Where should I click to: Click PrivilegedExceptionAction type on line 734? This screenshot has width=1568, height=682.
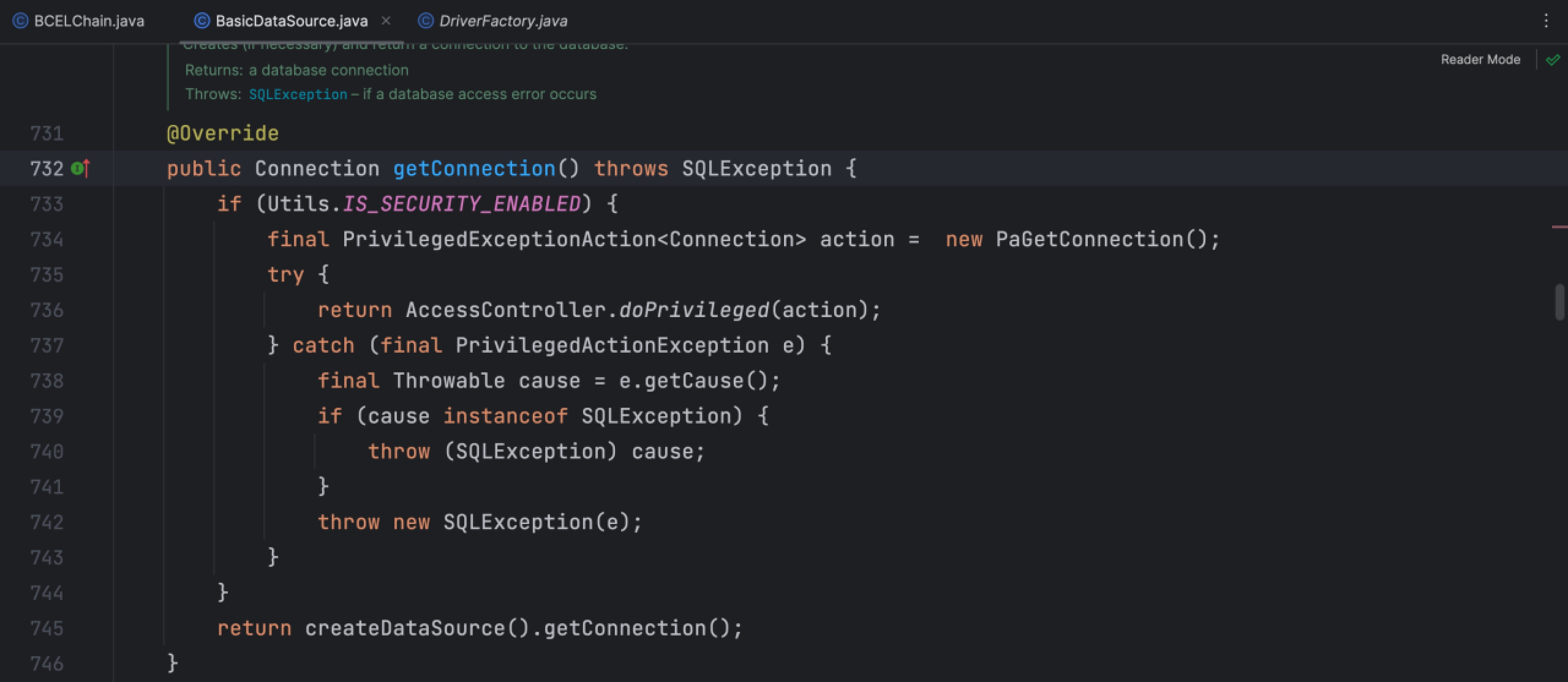click(x=499, y=239)
